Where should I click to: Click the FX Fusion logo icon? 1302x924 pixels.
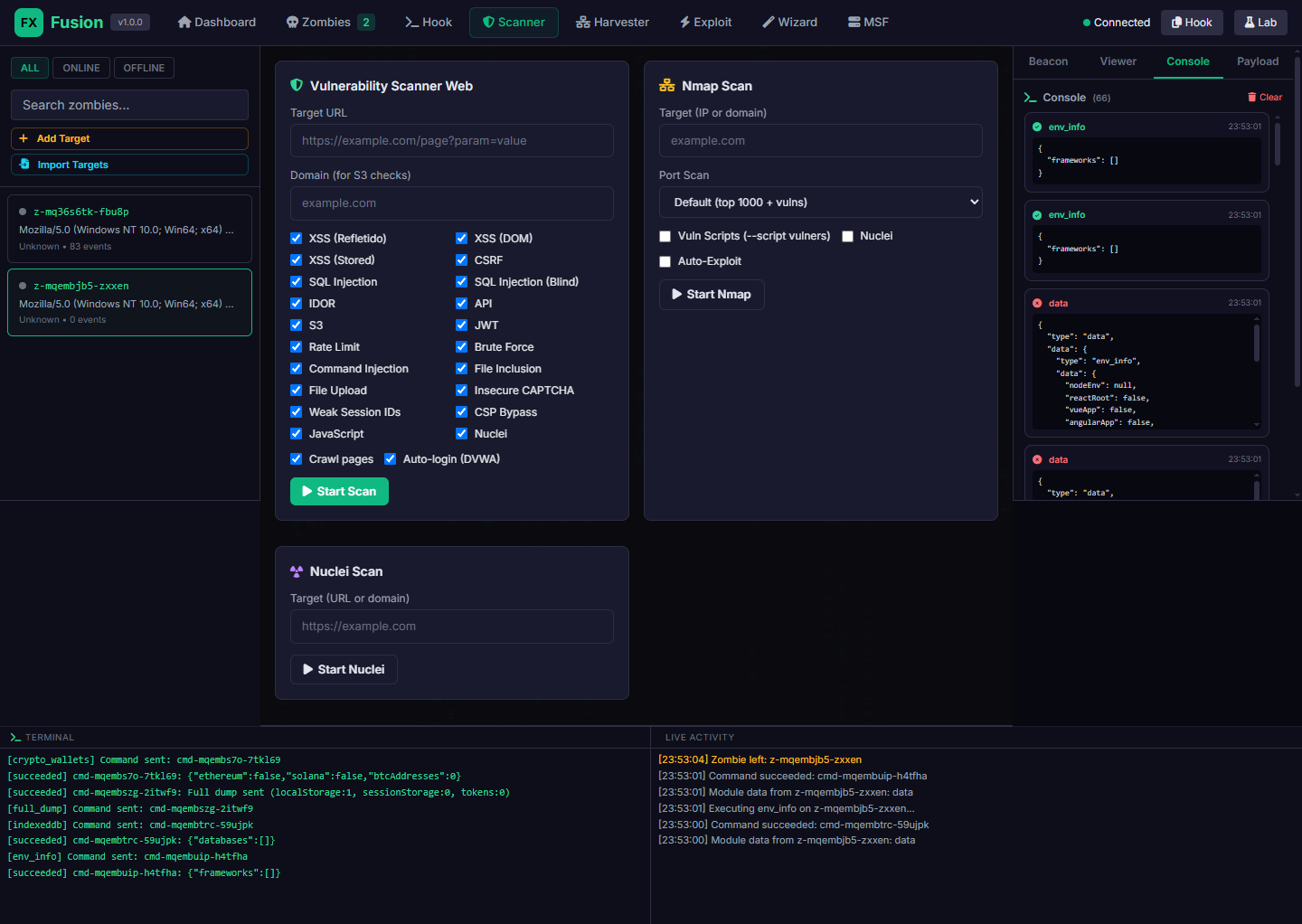(29, 23)
